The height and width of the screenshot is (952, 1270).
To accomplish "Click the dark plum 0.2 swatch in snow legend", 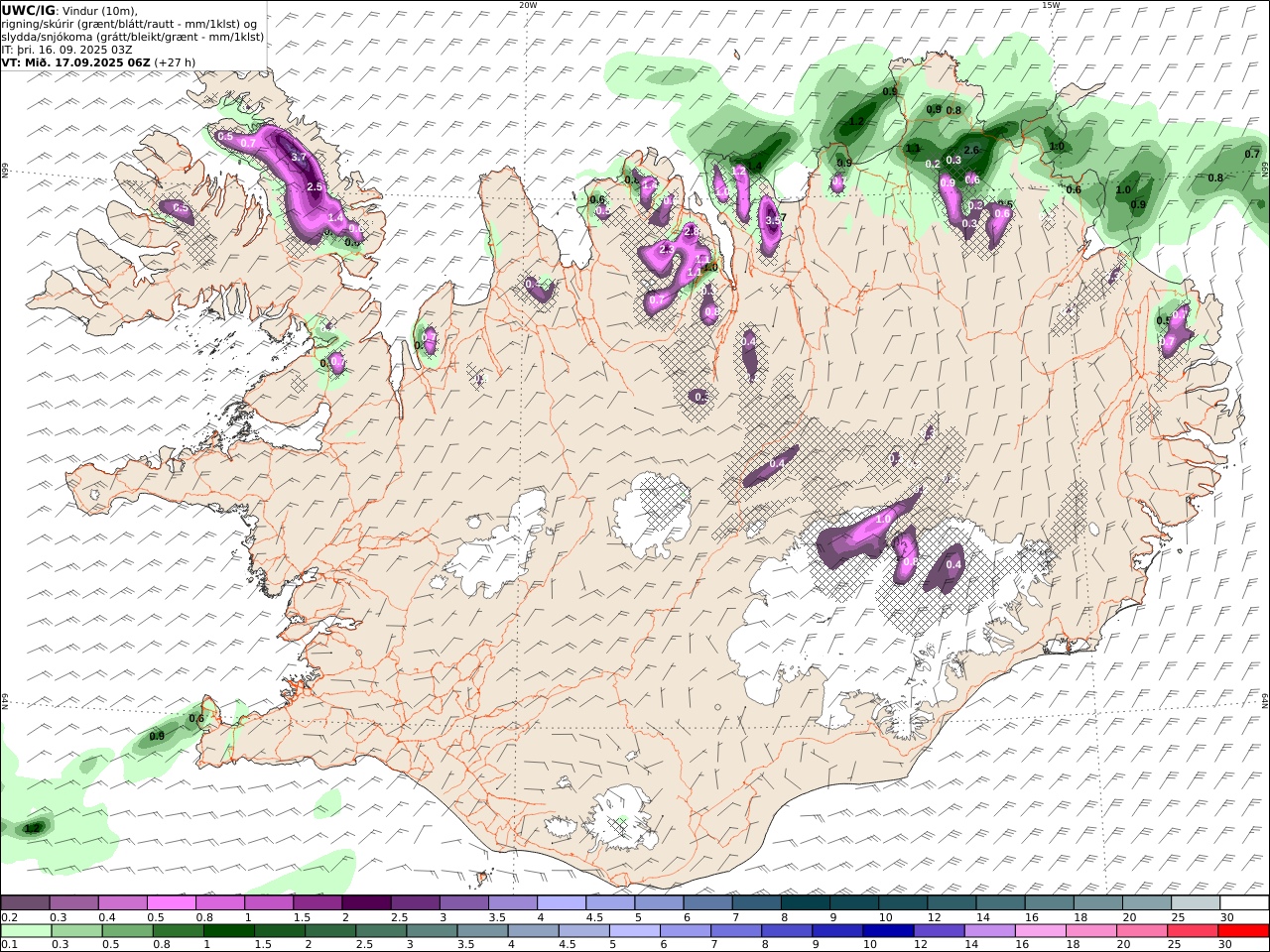I will pos(25,902).
